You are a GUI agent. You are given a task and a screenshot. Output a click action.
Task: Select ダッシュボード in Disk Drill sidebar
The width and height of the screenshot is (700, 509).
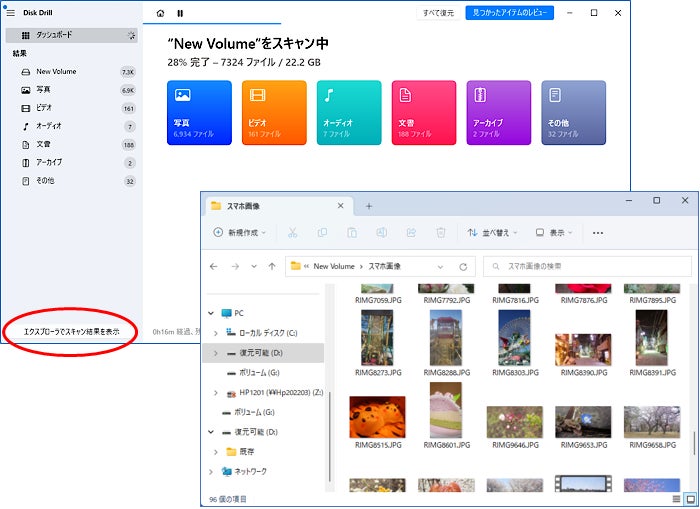pyautogui.click(x=71, y=35)
